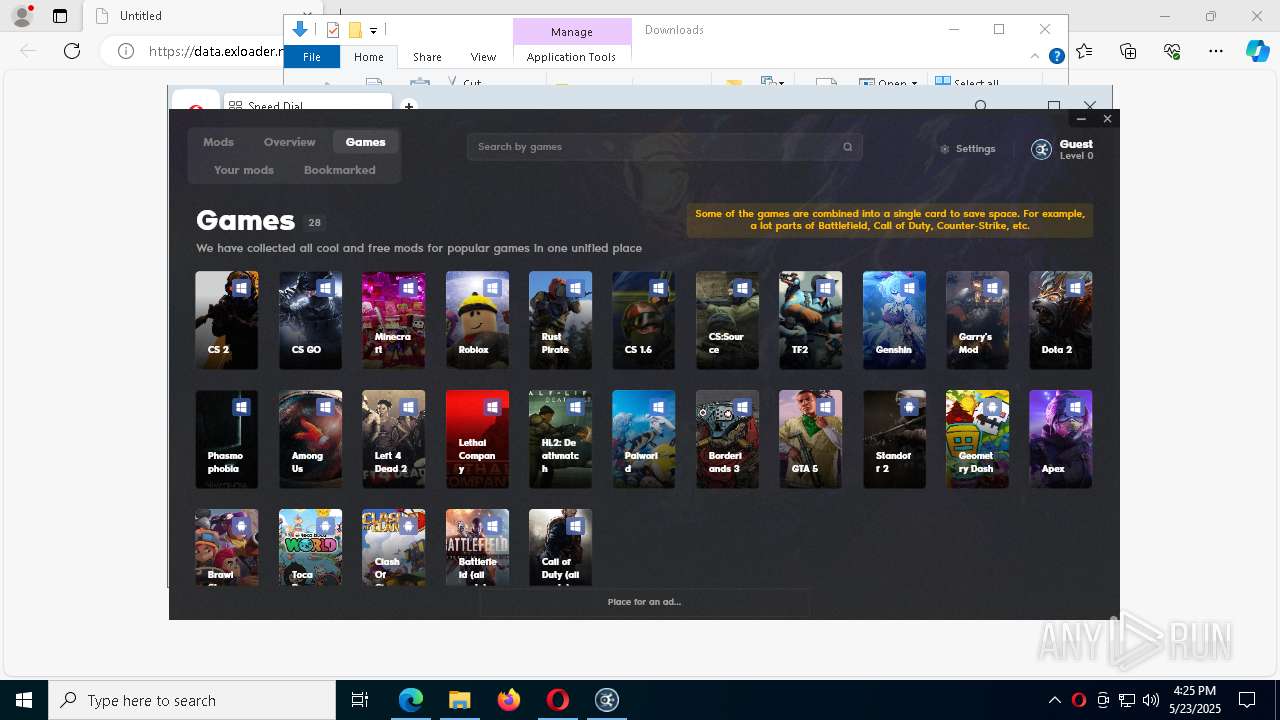Image resolution: width=1280 pixels, height=720 pixels.
Task: Click the search magnifier icon in search box
Action: (x=847, y=147)
